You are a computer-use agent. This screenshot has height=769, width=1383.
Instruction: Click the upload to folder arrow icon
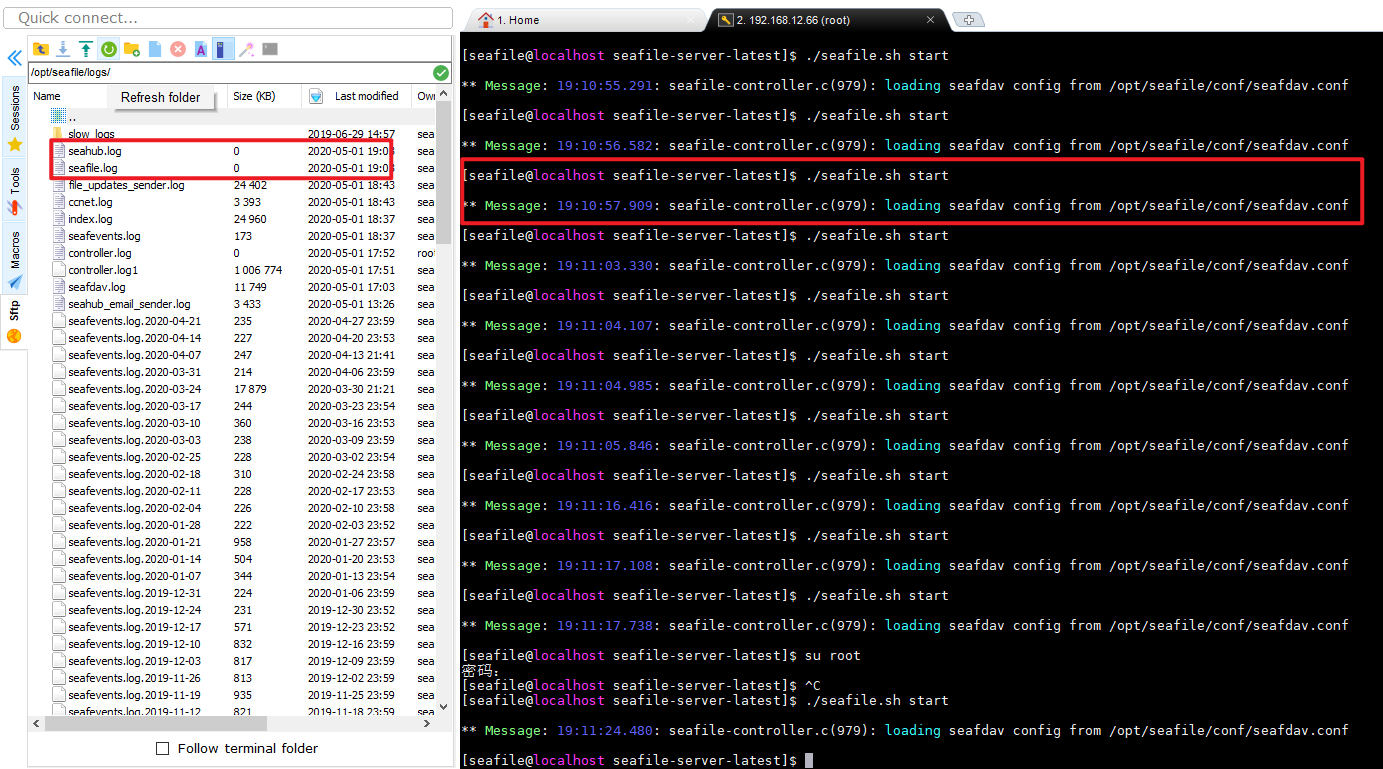[x=86, y=49]
